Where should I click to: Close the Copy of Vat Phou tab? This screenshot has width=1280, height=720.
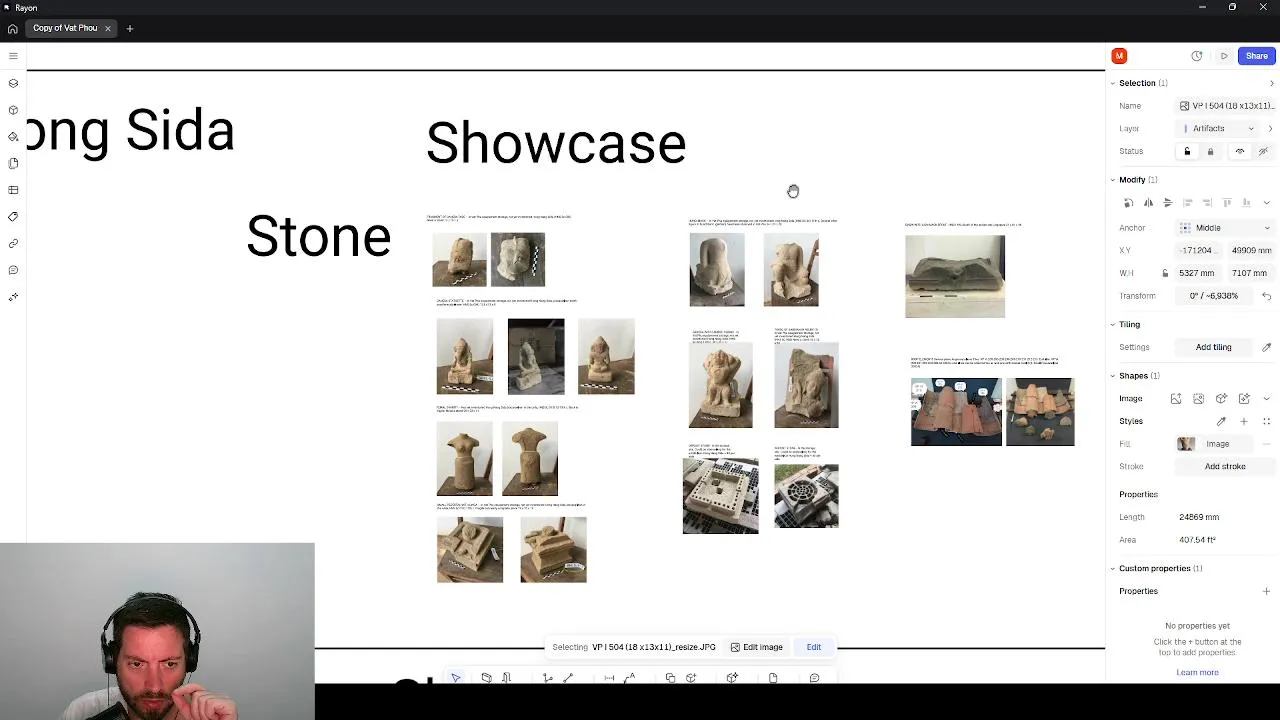click(x=108, y=28)
